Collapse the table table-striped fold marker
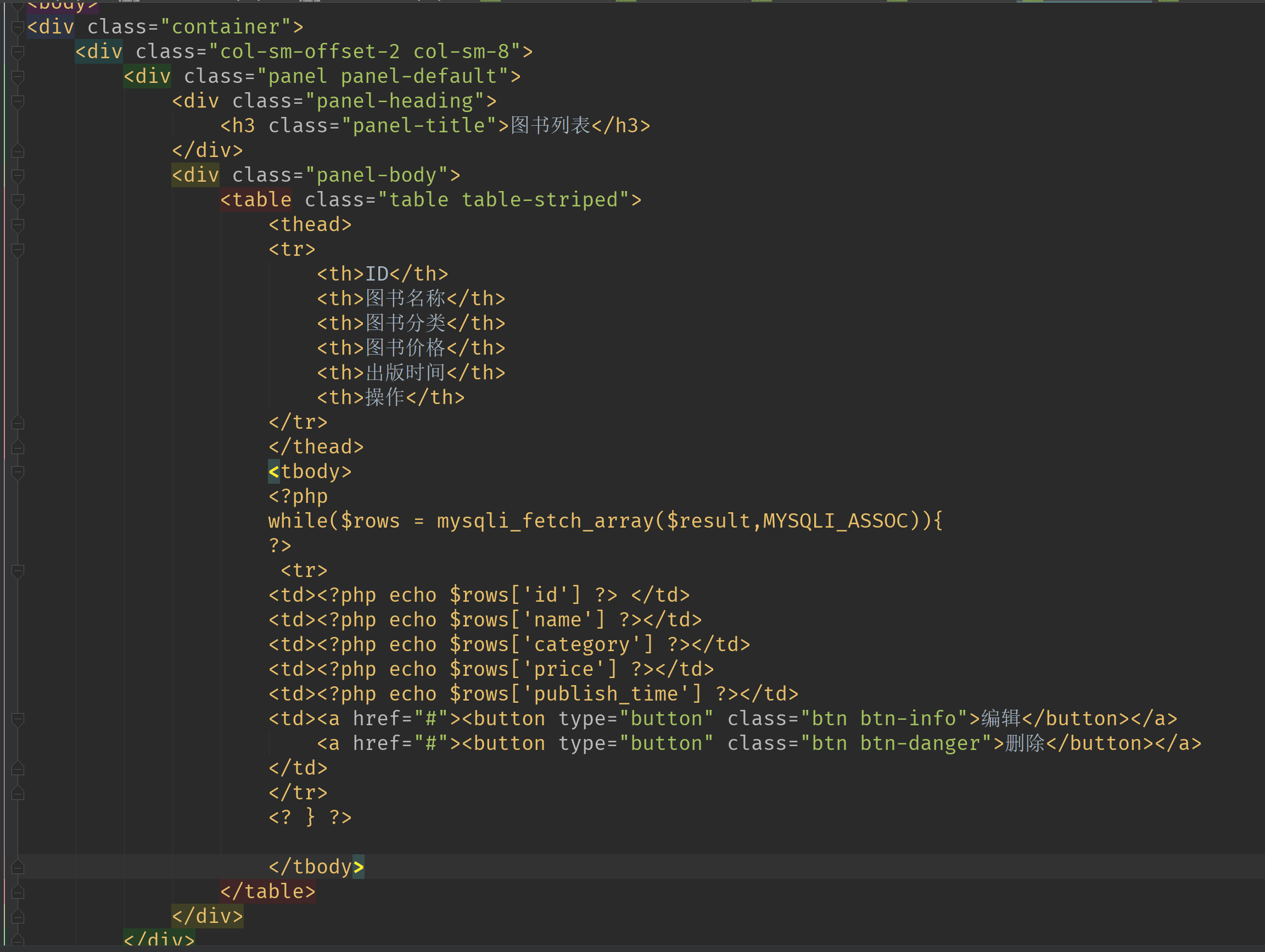1265x952 pixels. point(18,200)
